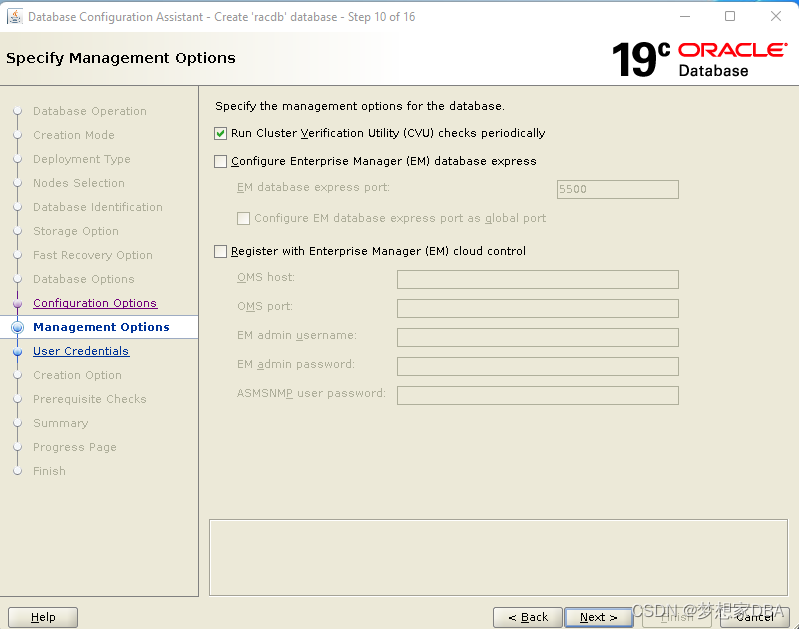Proceed with the Next button
Image resolution: width=799 pixels, height=629 pixels.
point(599,617)
